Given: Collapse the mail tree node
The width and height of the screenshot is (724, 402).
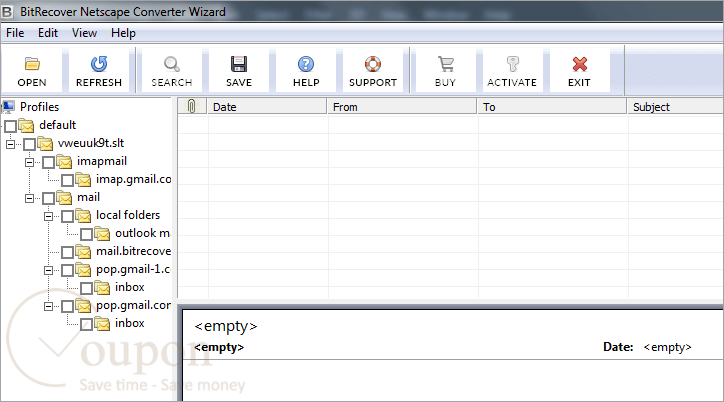Looking at the screenshot, I should pyautogui.click(x=29, y=198).
